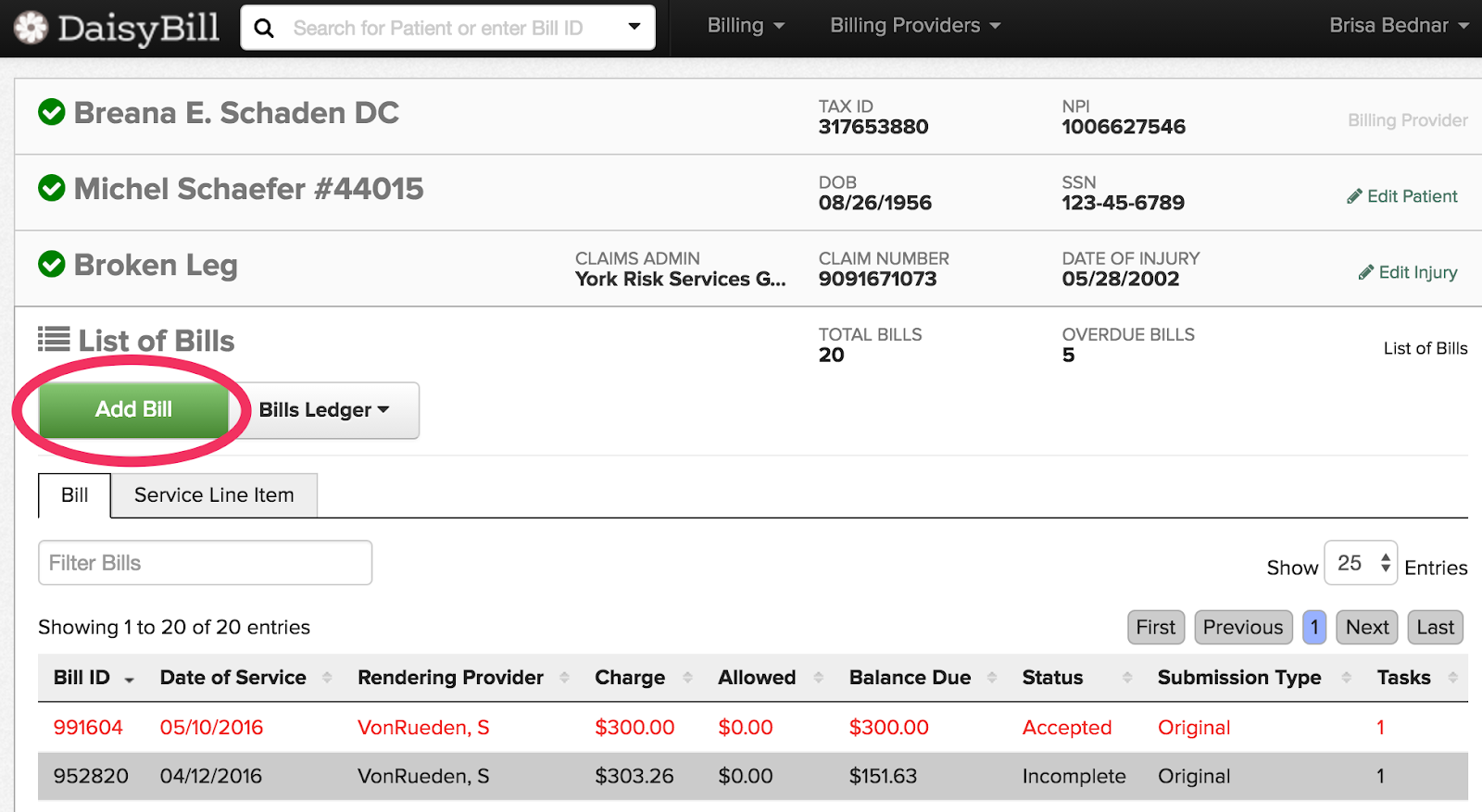
Task: Open the Billing menu
Action: 746,26
